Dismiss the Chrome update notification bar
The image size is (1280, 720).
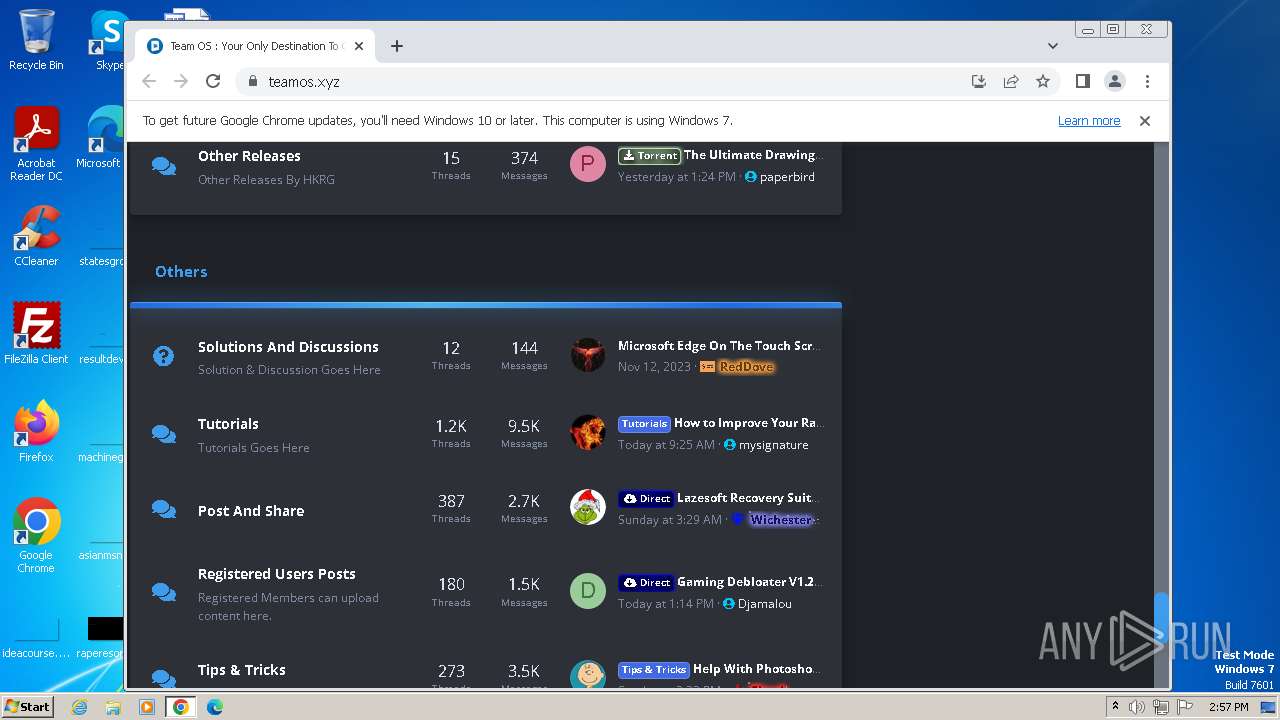[1145, 121]
